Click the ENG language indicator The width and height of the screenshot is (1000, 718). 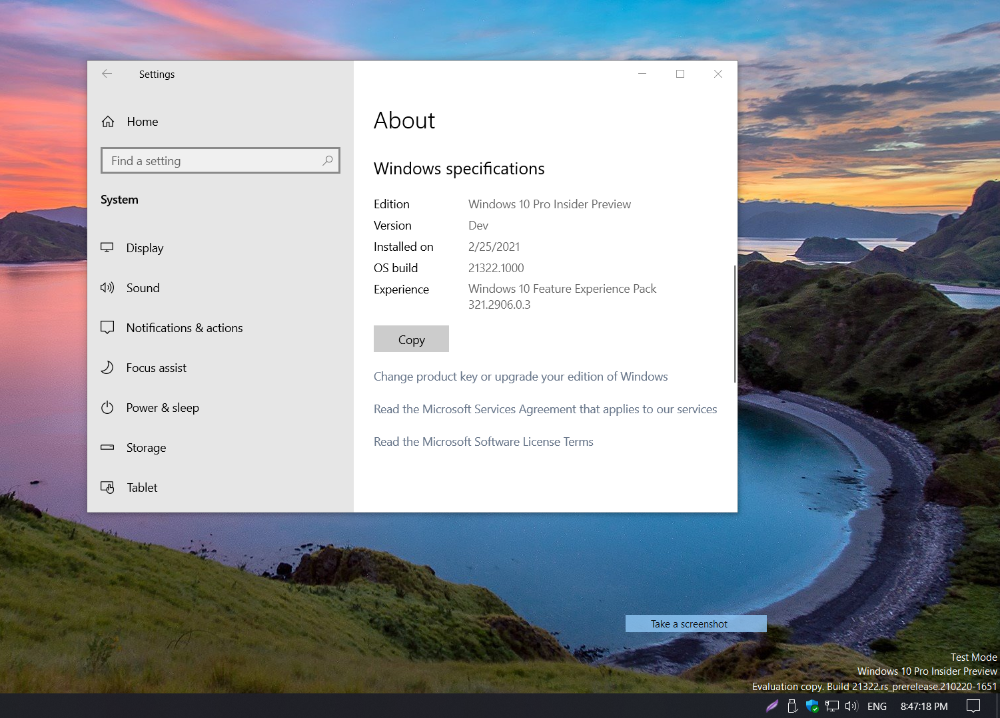877,707
